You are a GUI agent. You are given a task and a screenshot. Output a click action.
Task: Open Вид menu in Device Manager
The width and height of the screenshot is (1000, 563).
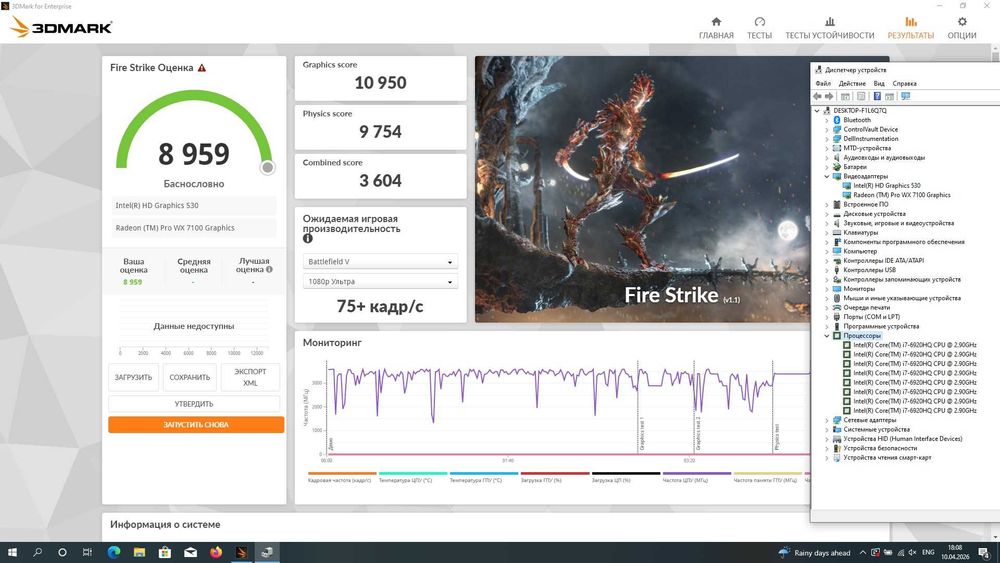coord(879,84)
